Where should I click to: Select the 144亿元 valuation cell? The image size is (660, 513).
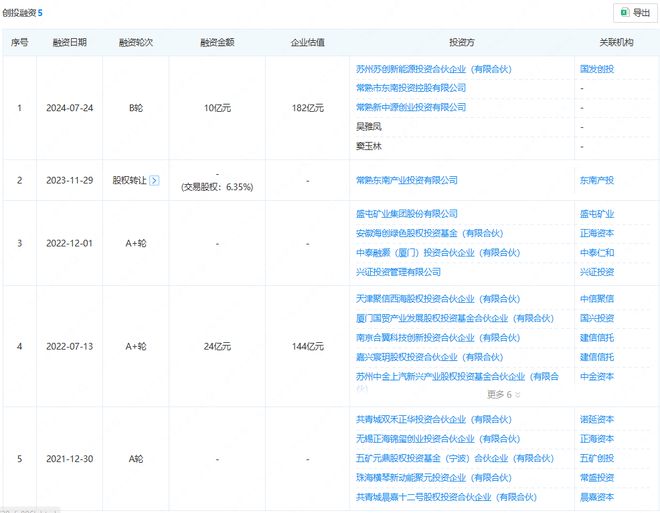pos(308,346)
